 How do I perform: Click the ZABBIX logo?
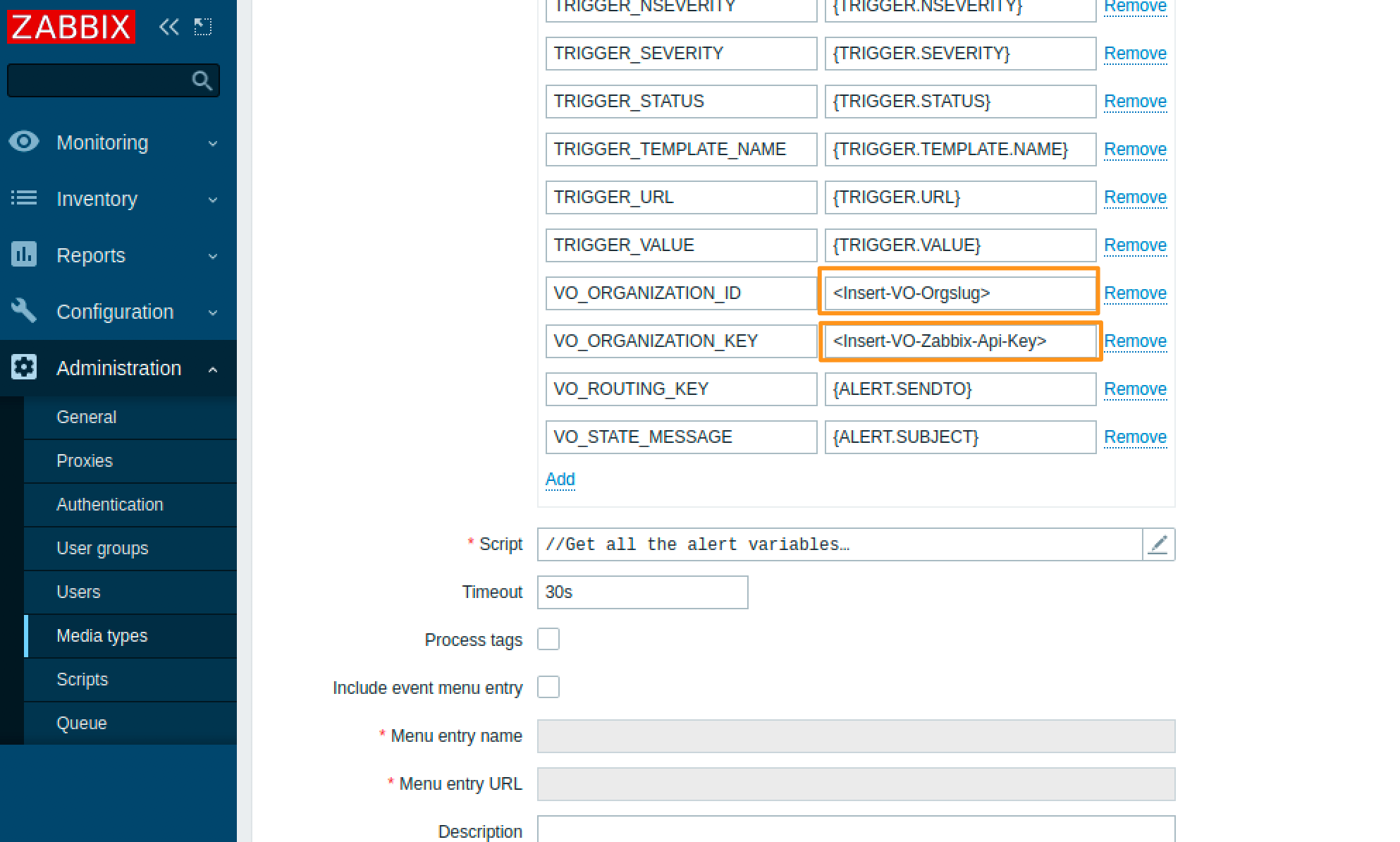pyautogui.click(x=70, y=27)
